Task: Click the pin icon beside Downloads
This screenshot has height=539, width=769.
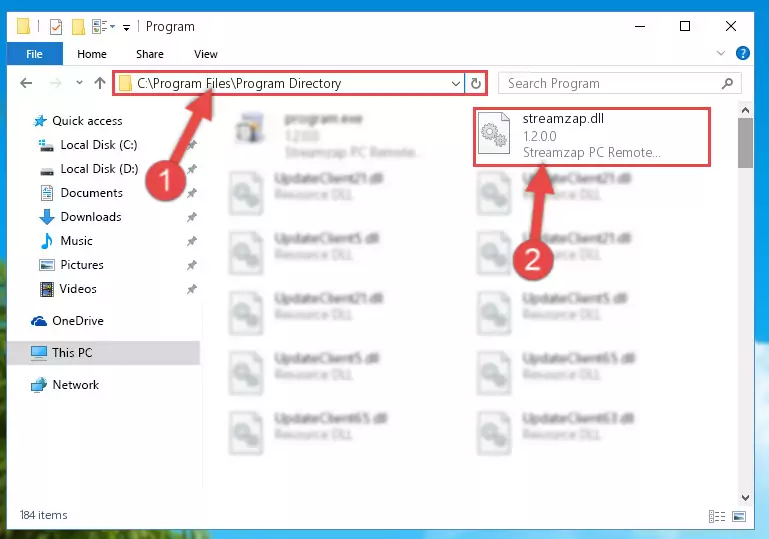Action: click(x=192, y=217)
